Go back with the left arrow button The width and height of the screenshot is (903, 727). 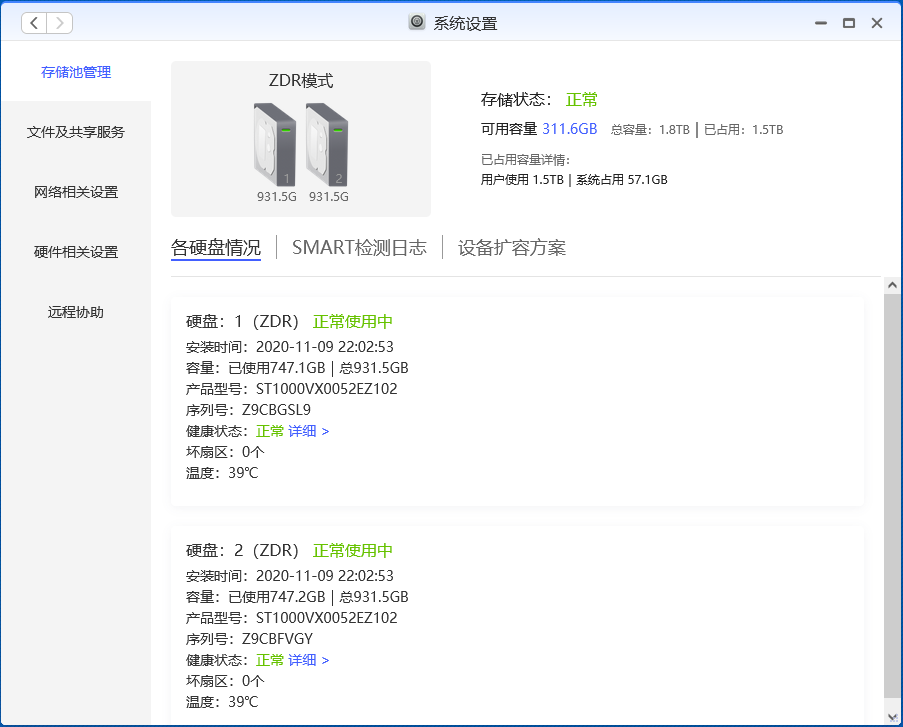coord(34,23)
